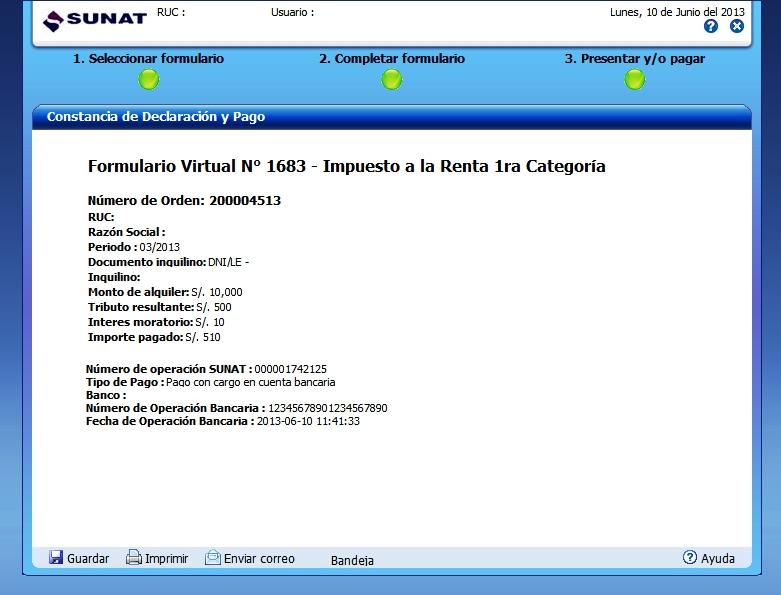Click the Usuario label in the header
This screenshot has height=595, width=781.
pos(292,12)
